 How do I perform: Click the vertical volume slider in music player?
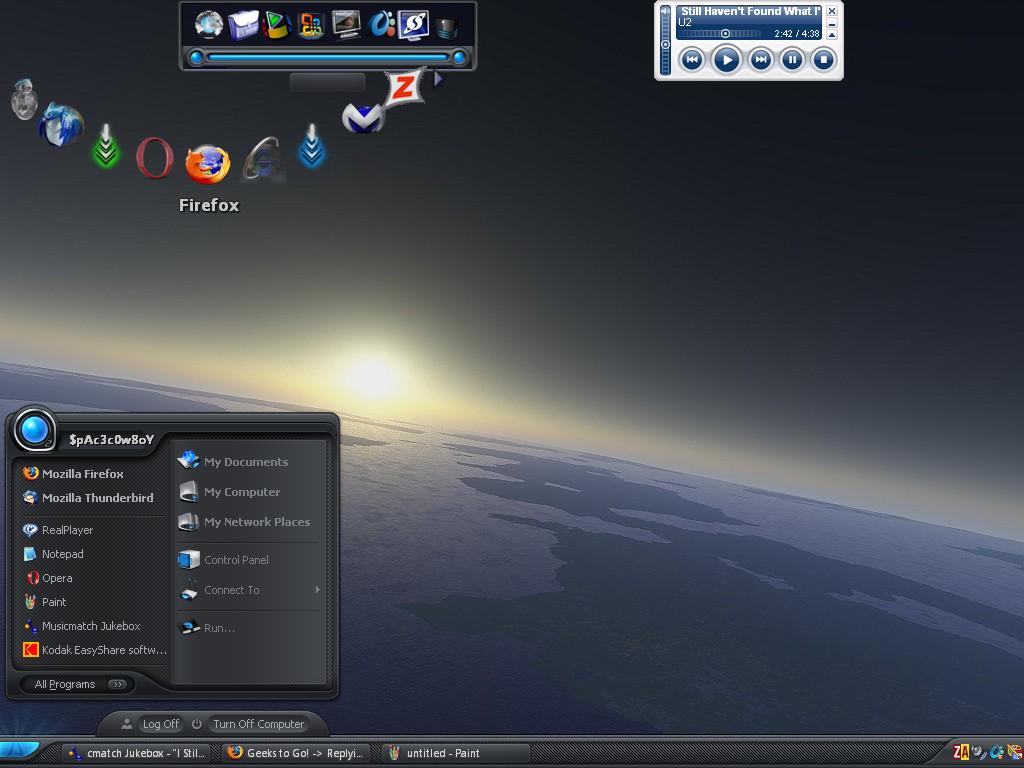(665, 45)
